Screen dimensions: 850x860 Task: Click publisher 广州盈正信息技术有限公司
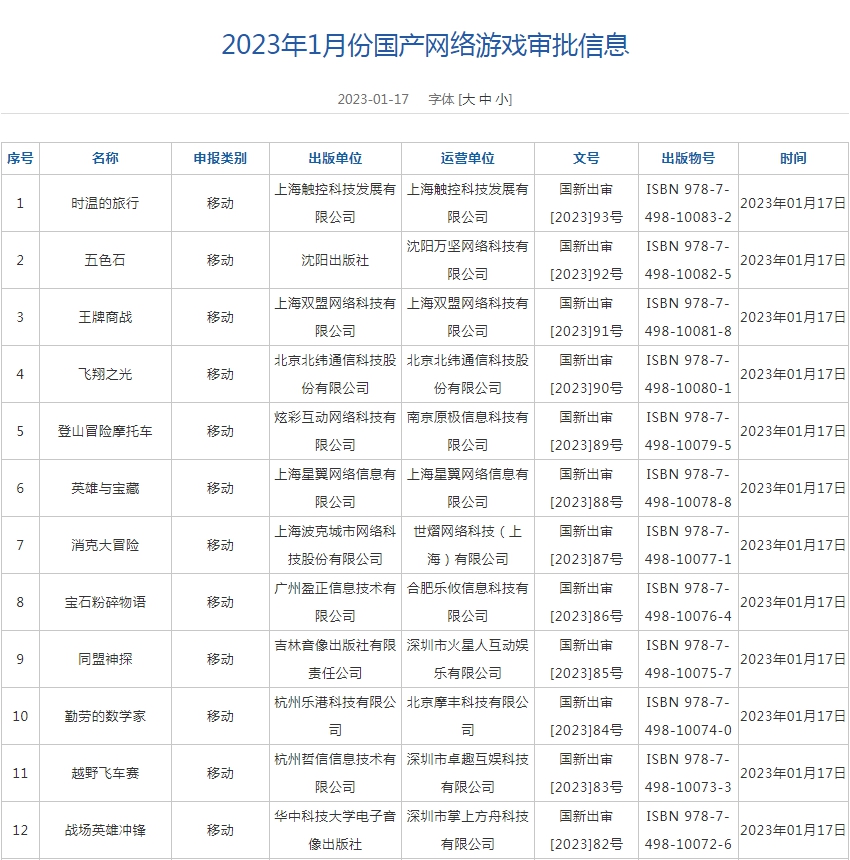336,603
